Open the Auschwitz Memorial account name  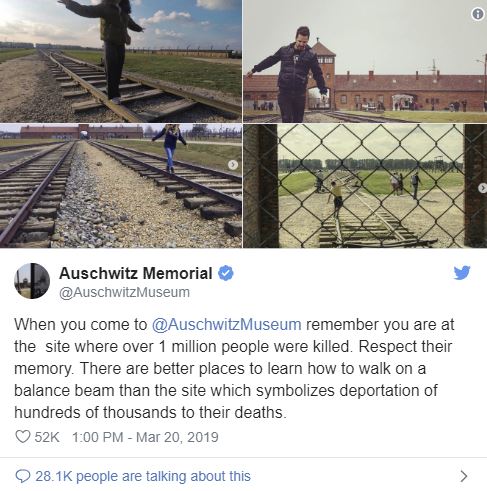pyautogui.click(x=136, y=273)
